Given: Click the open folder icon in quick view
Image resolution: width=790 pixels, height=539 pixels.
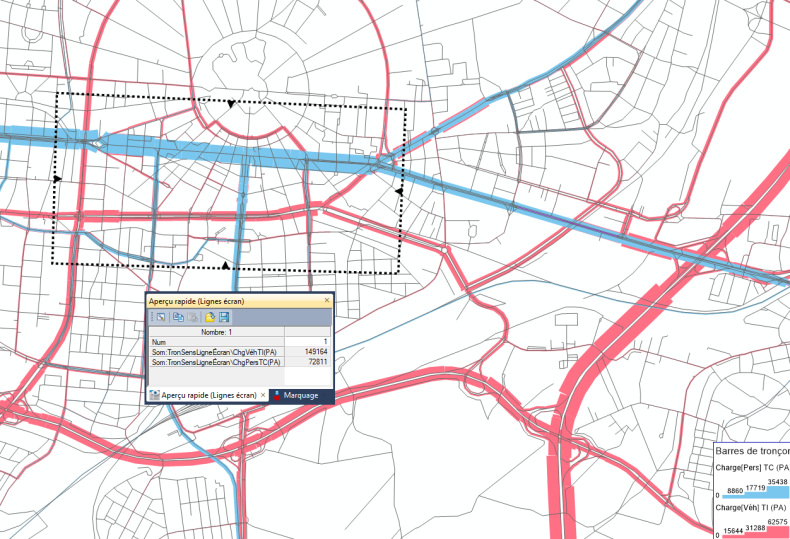Looking at the screenshot, I should pos(211,317).
